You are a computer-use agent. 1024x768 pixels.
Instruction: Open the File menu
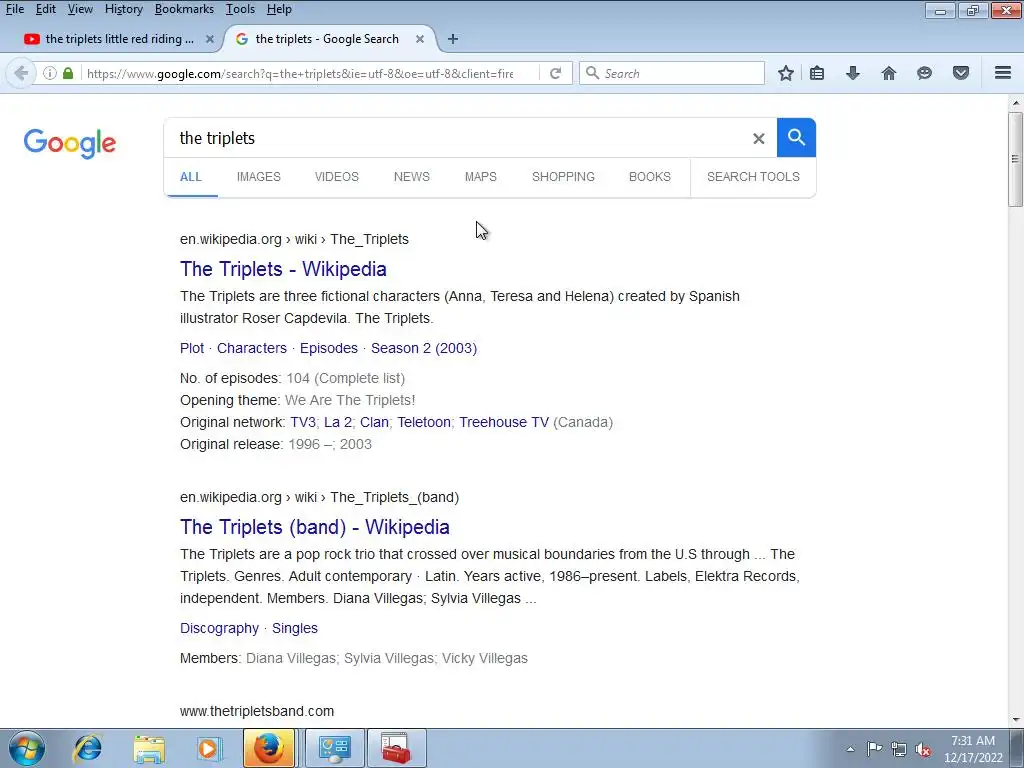[x=14, y=9]
